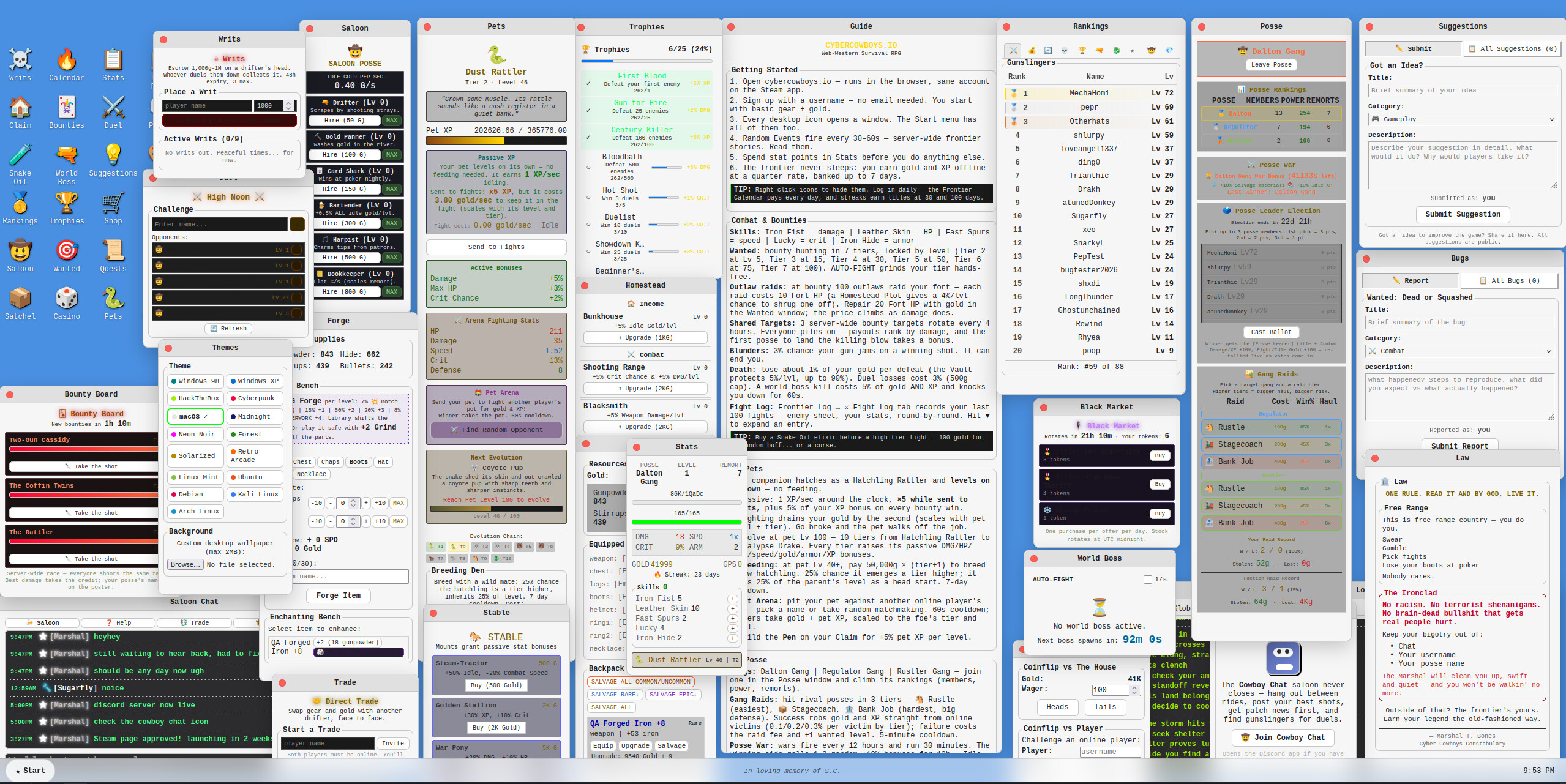Click the Start button on taskbar

point(31,771)
